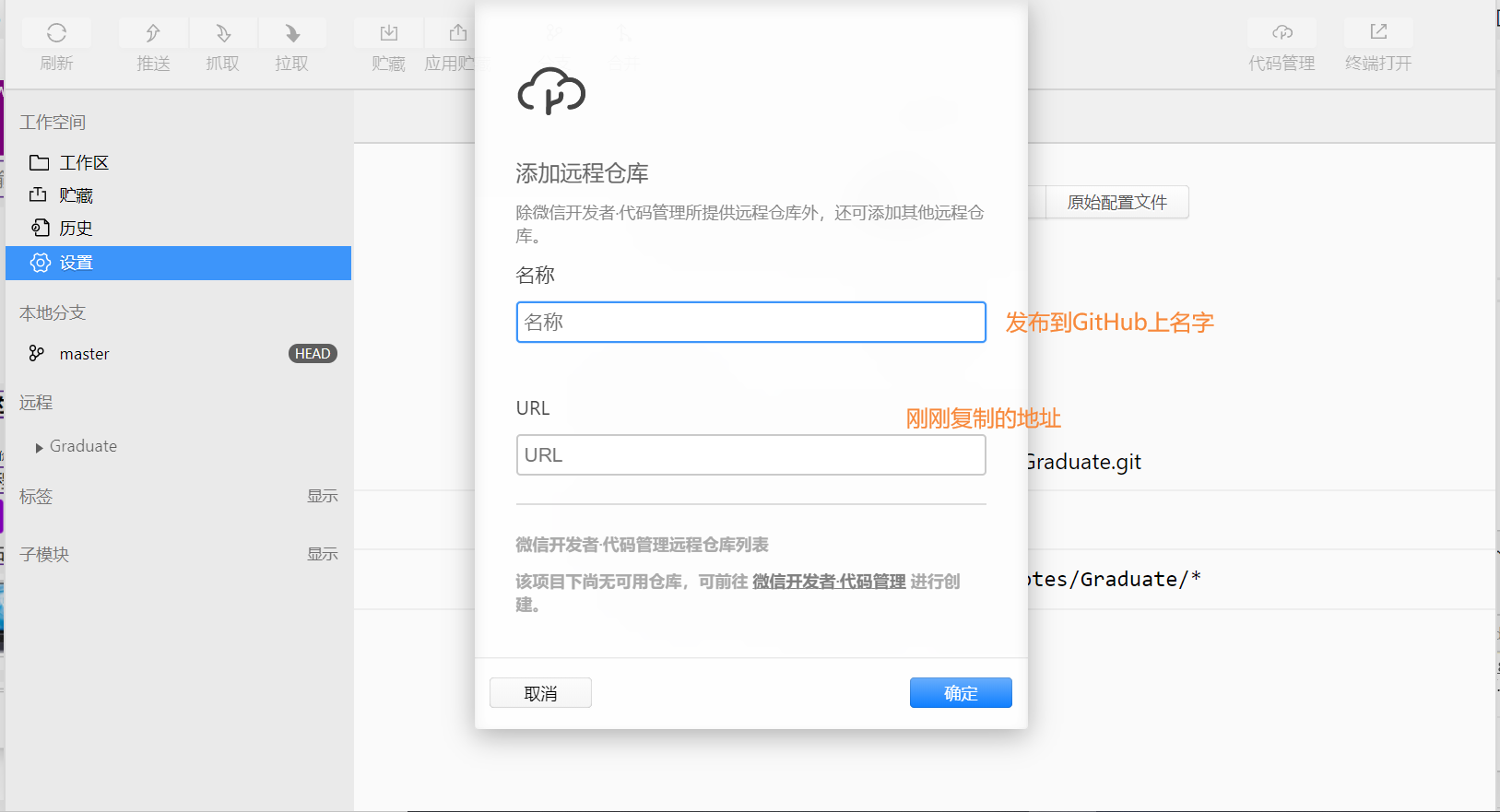Viewport: 1500px width, 812px height.
Task: Click the Apply Stash (应用贮藏) toolbar icon
Action: click(458, 33)
